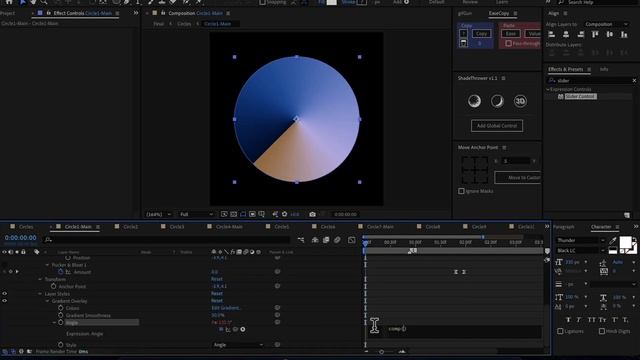The image size is (640, 360).
Task: Click the frame blending icon in timeline
Action: click(326, 240)
